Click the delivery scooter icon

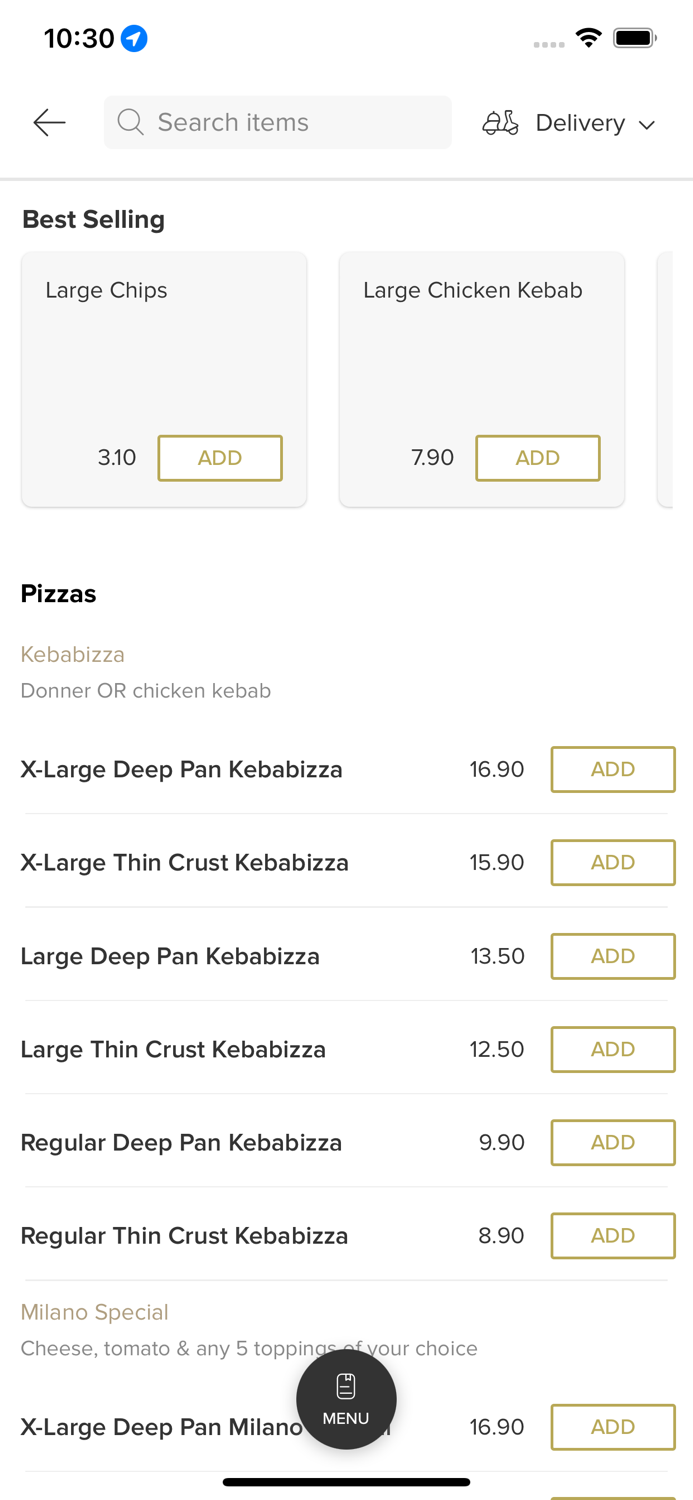pyautogui.click(x=500, y=122)
